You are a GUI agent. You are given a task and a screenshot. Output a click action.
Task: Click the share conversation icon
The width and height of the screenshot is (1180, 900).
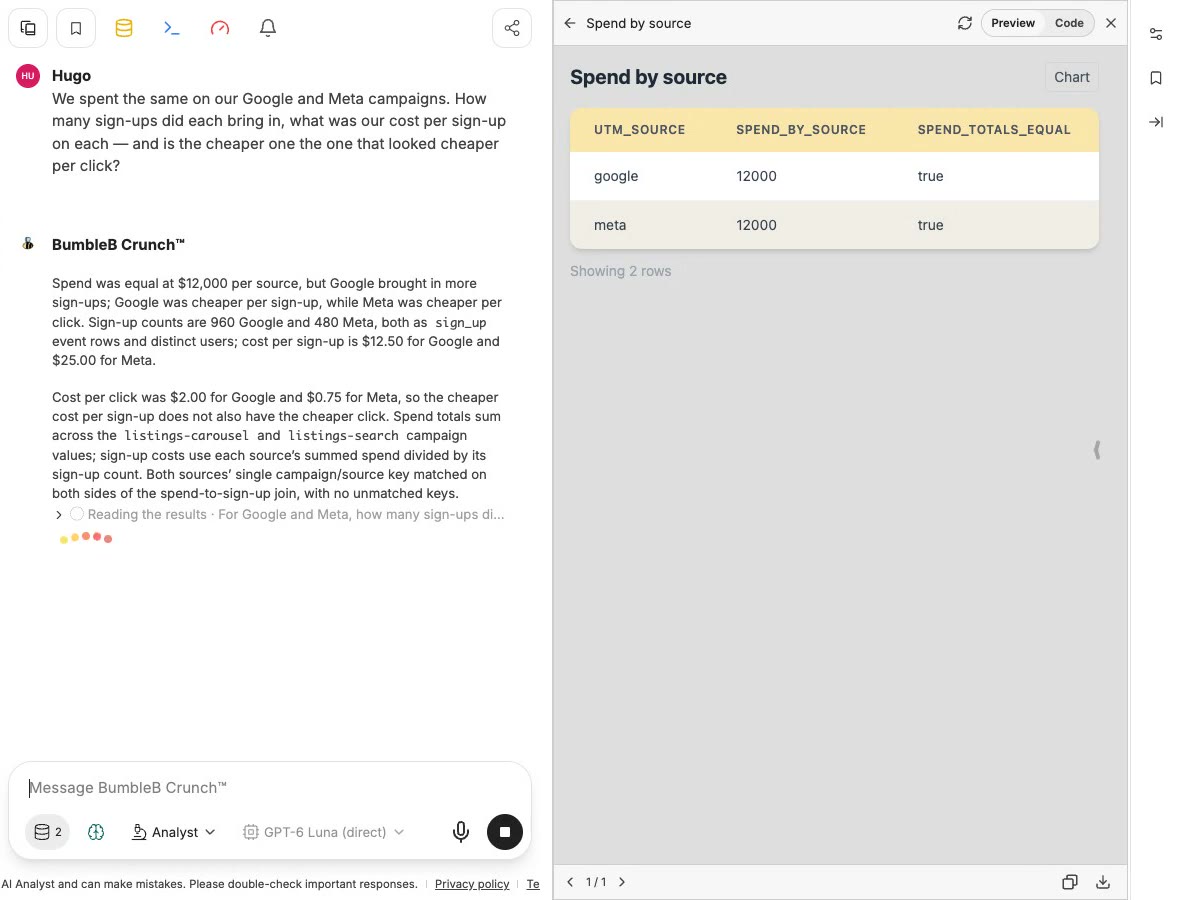pyautogui.click(x=512, y=28)
